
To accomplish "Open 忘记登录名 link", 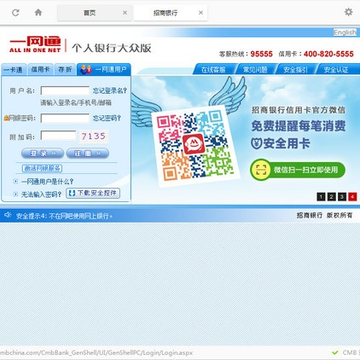I will tap(110, 91).
